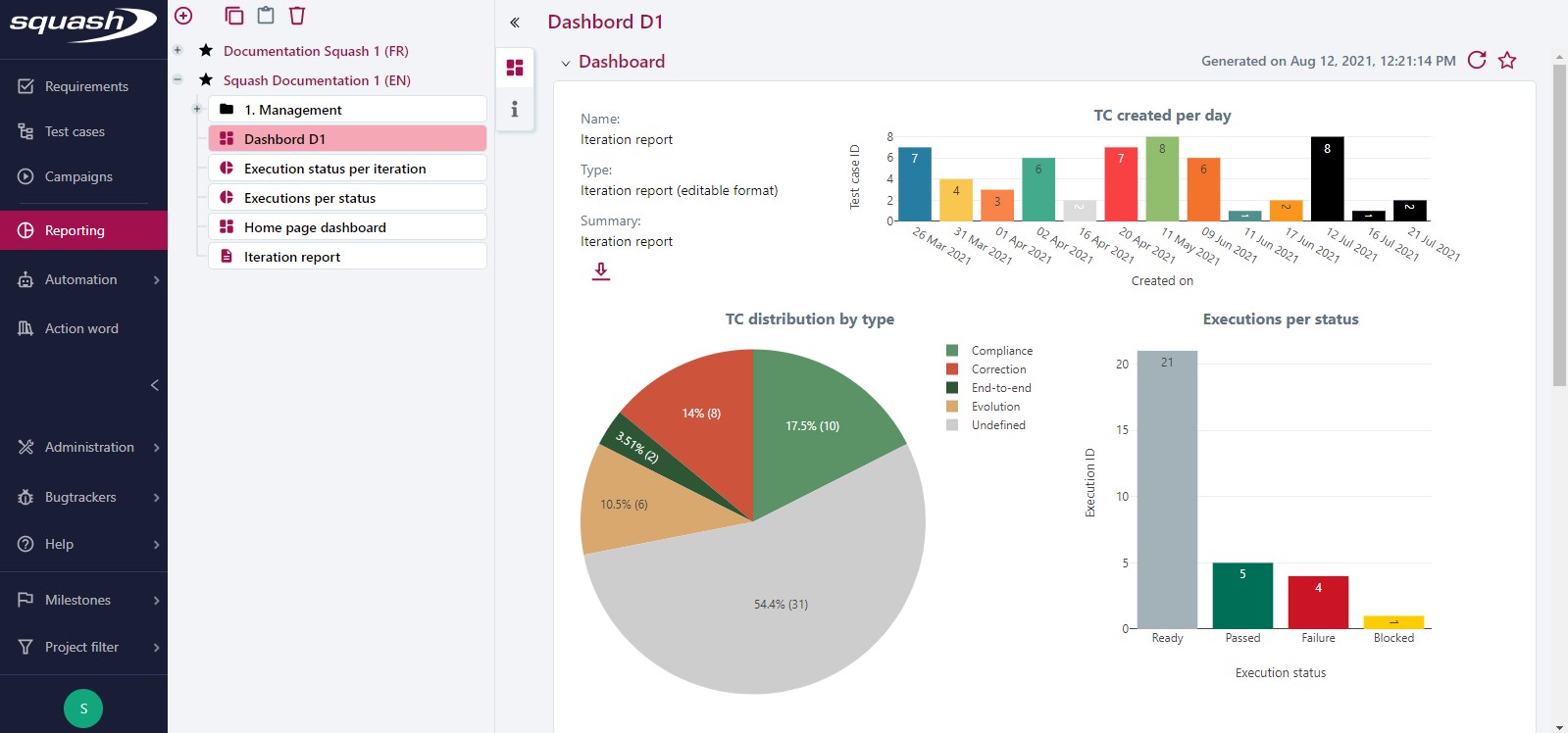Expand the Administration menu
This screenshot has height=733, width=1568.
[89, 448]
